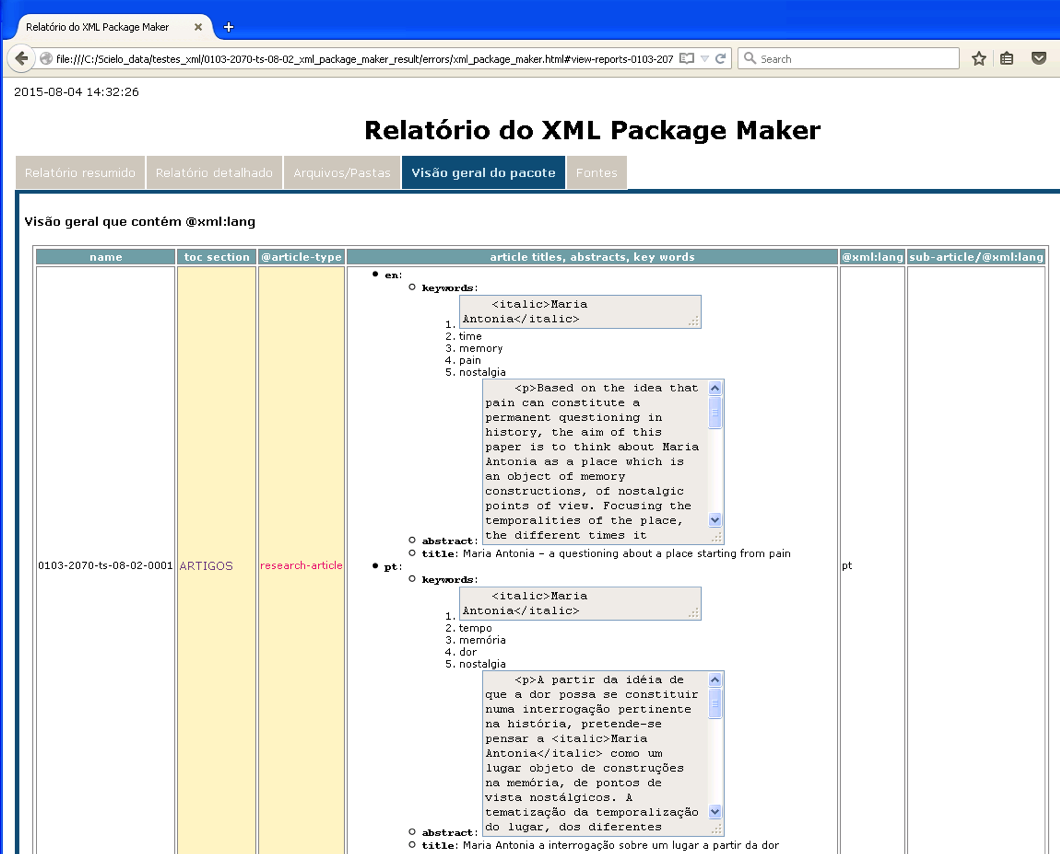Click the 'pt:' language bullet label

[x=393, y=567]
